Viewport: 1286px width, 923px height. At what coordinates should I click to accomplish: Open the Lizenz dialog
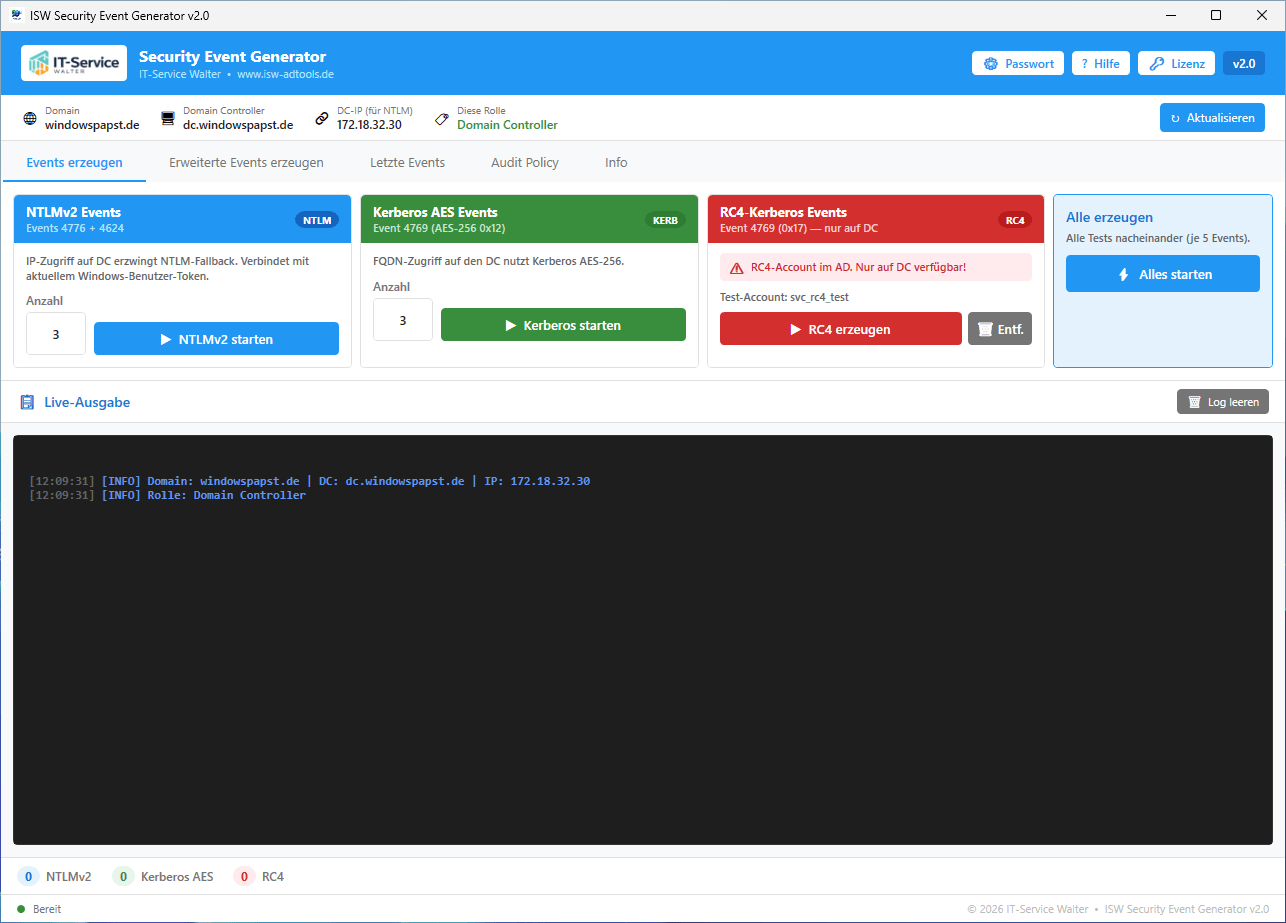[x=1176, y=63]
